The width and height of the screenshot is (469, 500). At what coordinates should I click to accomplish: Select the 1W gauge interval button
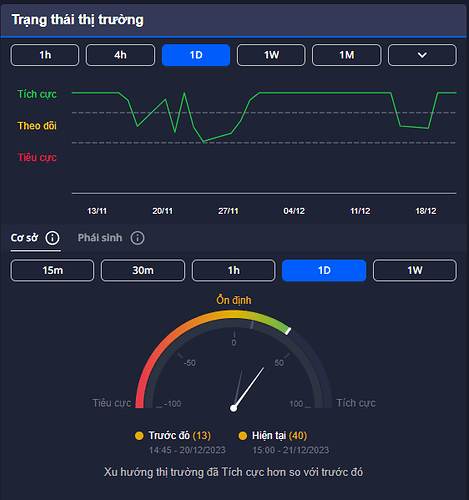415,270
